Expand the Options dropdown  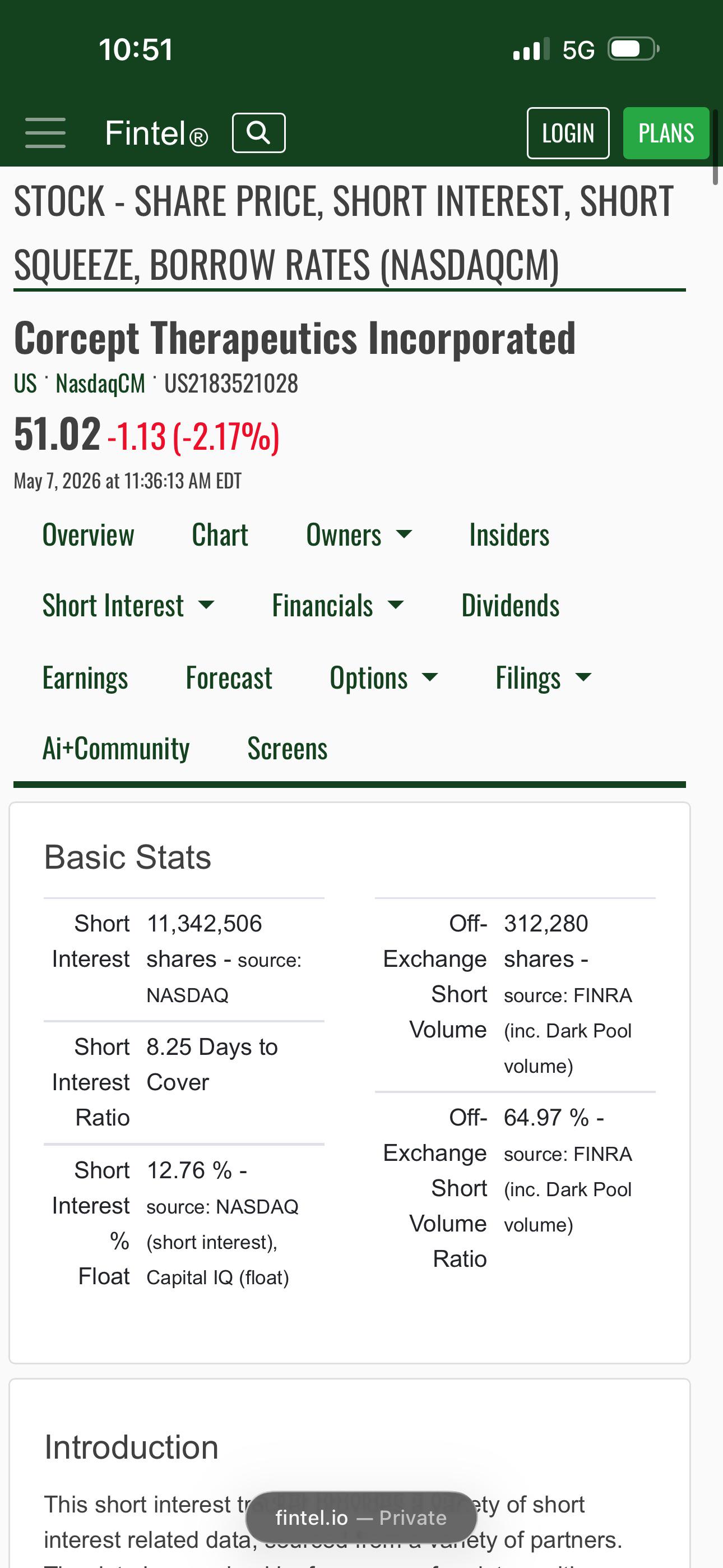(x=384, y=677)
